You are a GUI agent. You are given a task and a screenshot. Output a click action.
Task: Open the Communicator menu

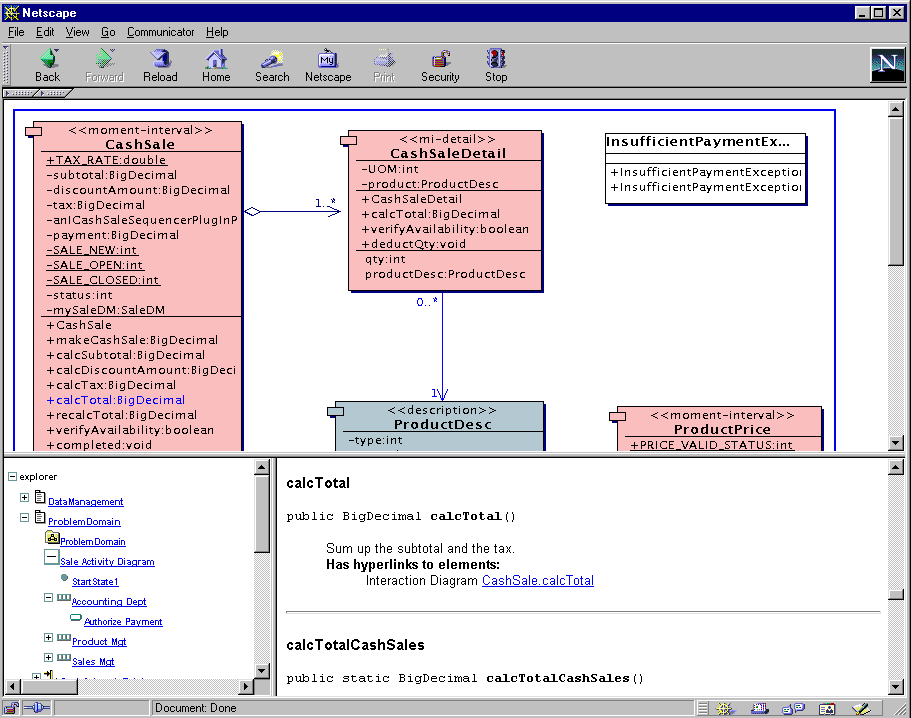[160, 32]
